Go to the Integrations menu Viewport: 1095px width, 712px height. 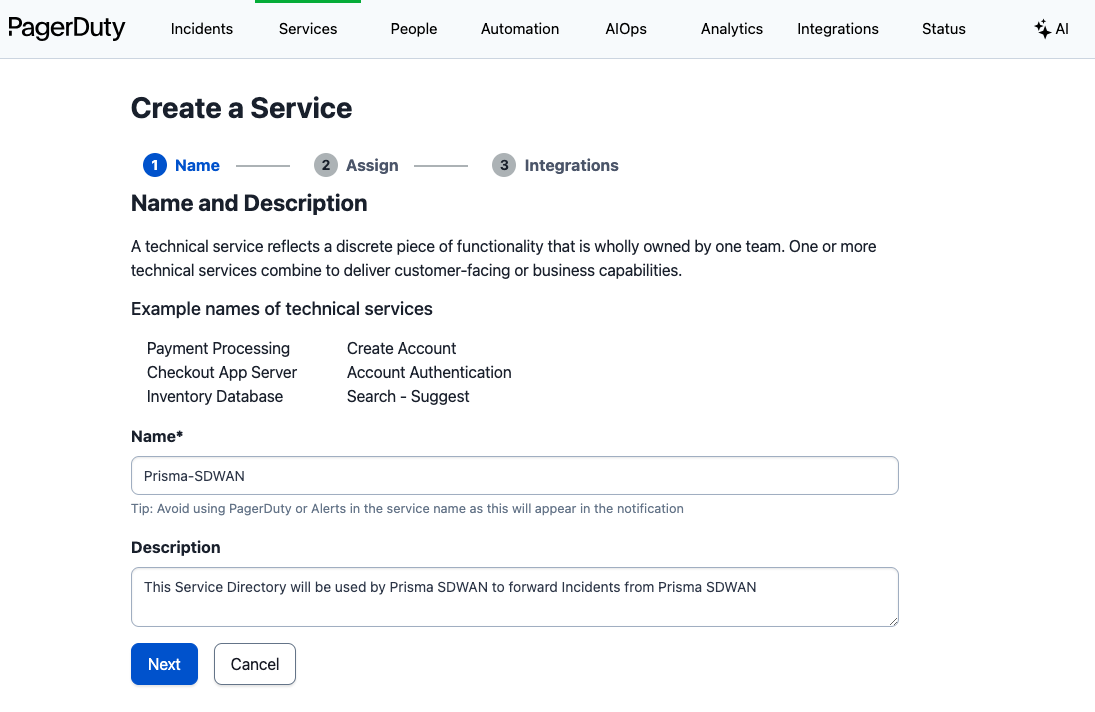[838, 29]
